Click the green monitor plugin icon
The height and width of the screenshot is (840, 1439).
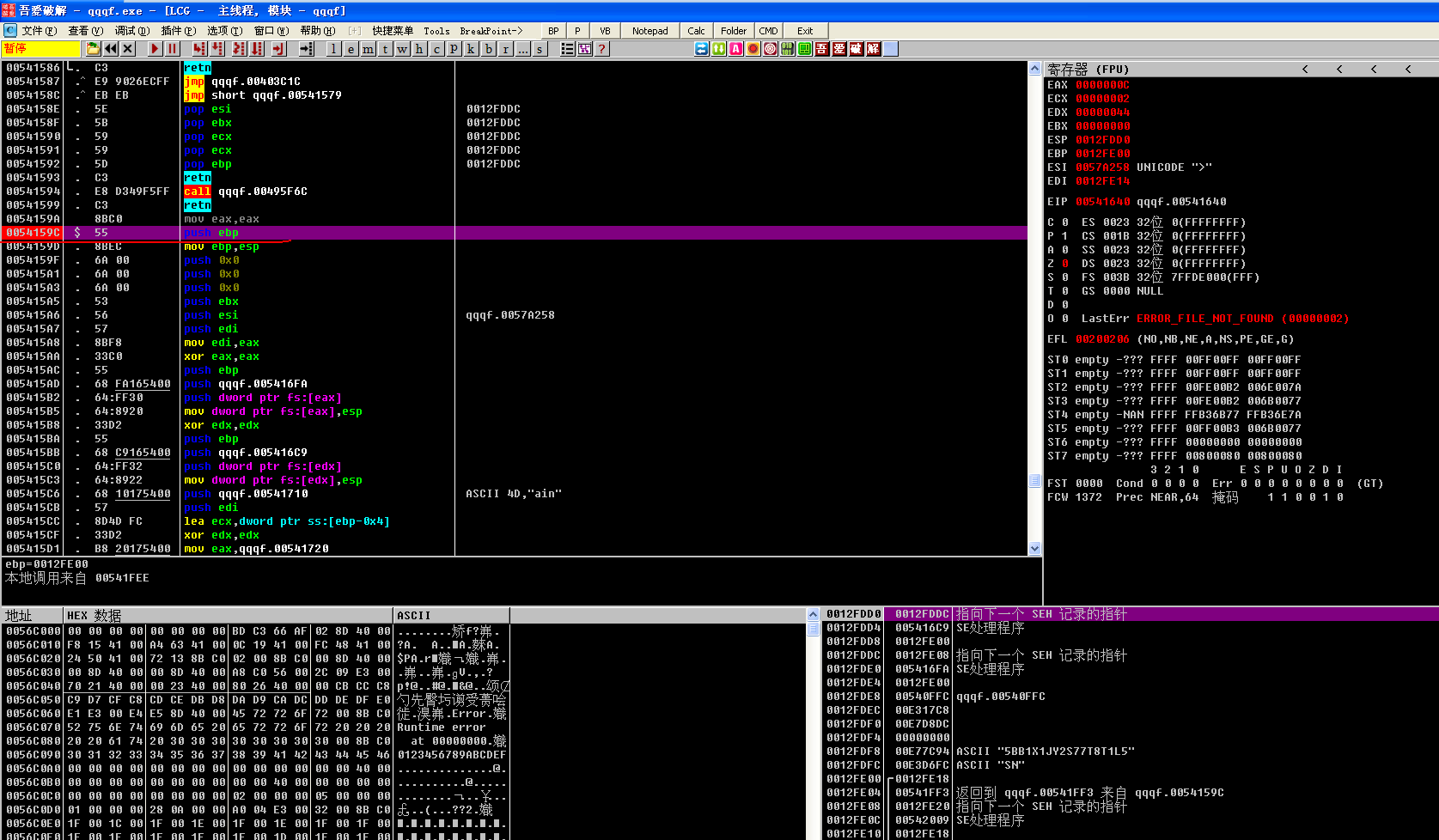(805, 49)
